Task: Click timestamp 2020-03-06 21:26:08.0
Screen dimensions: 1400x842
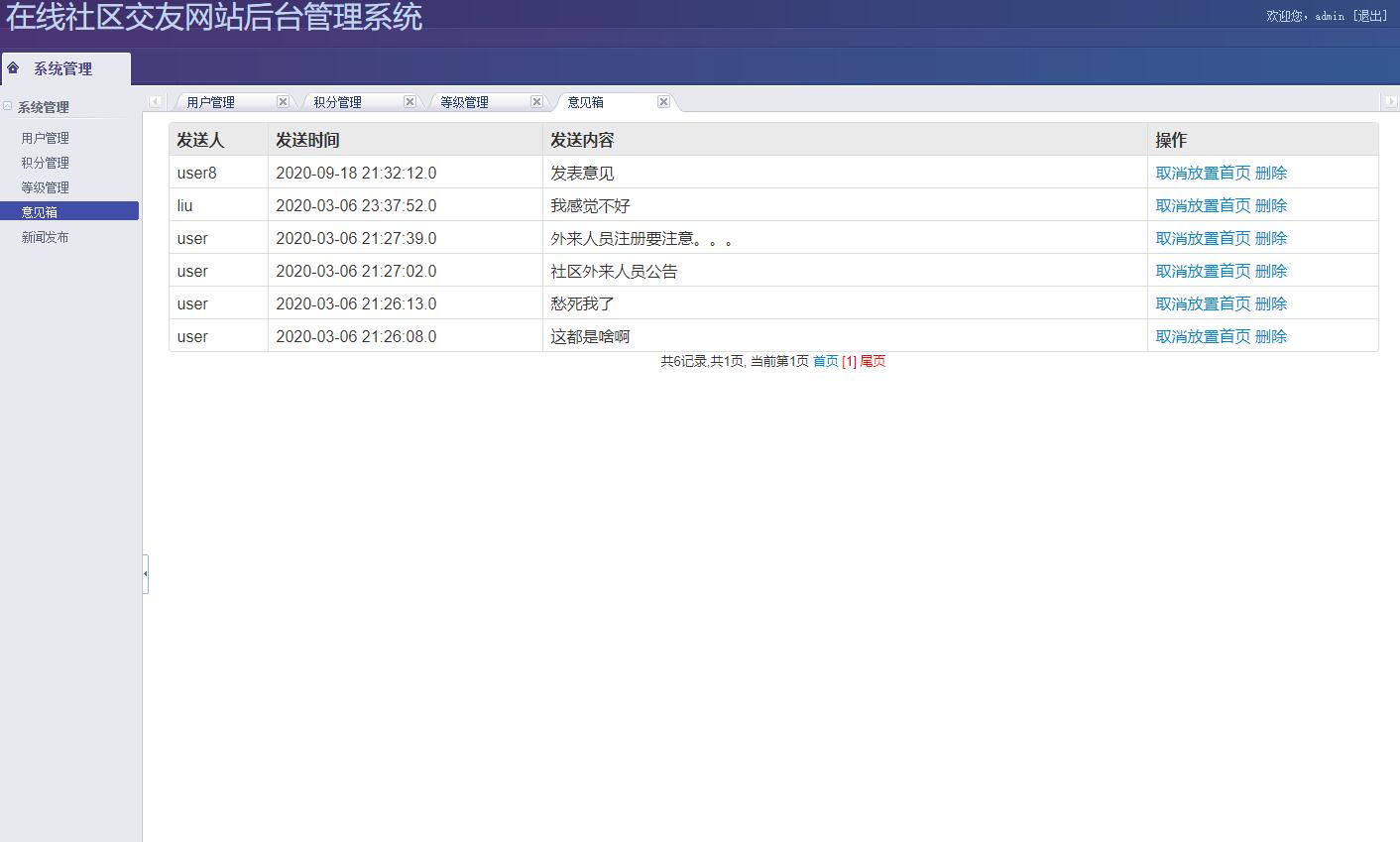Action: (356, 336)
